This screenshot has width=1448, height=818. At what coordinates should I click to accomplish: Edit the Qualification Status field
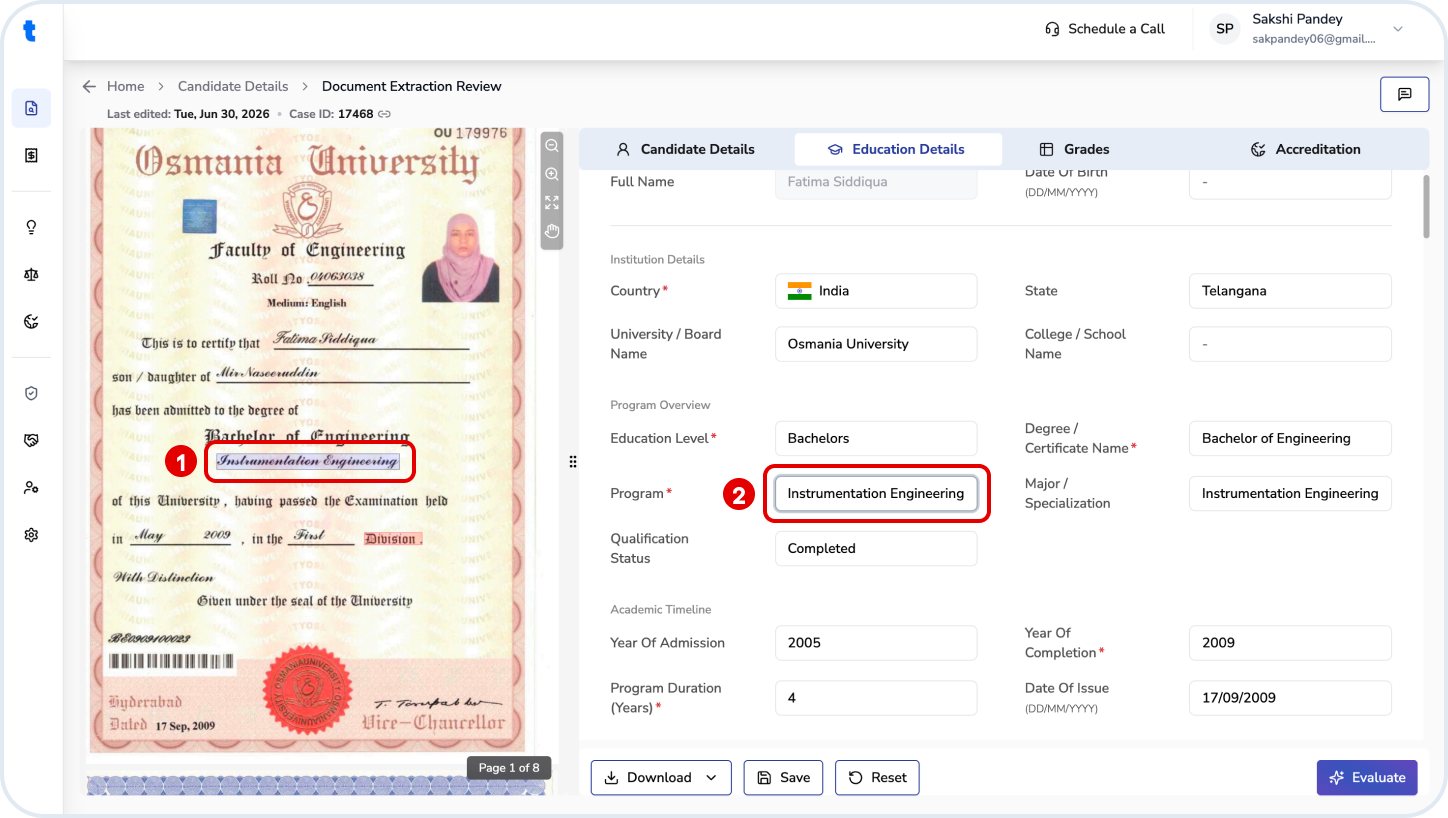[876, 548]
